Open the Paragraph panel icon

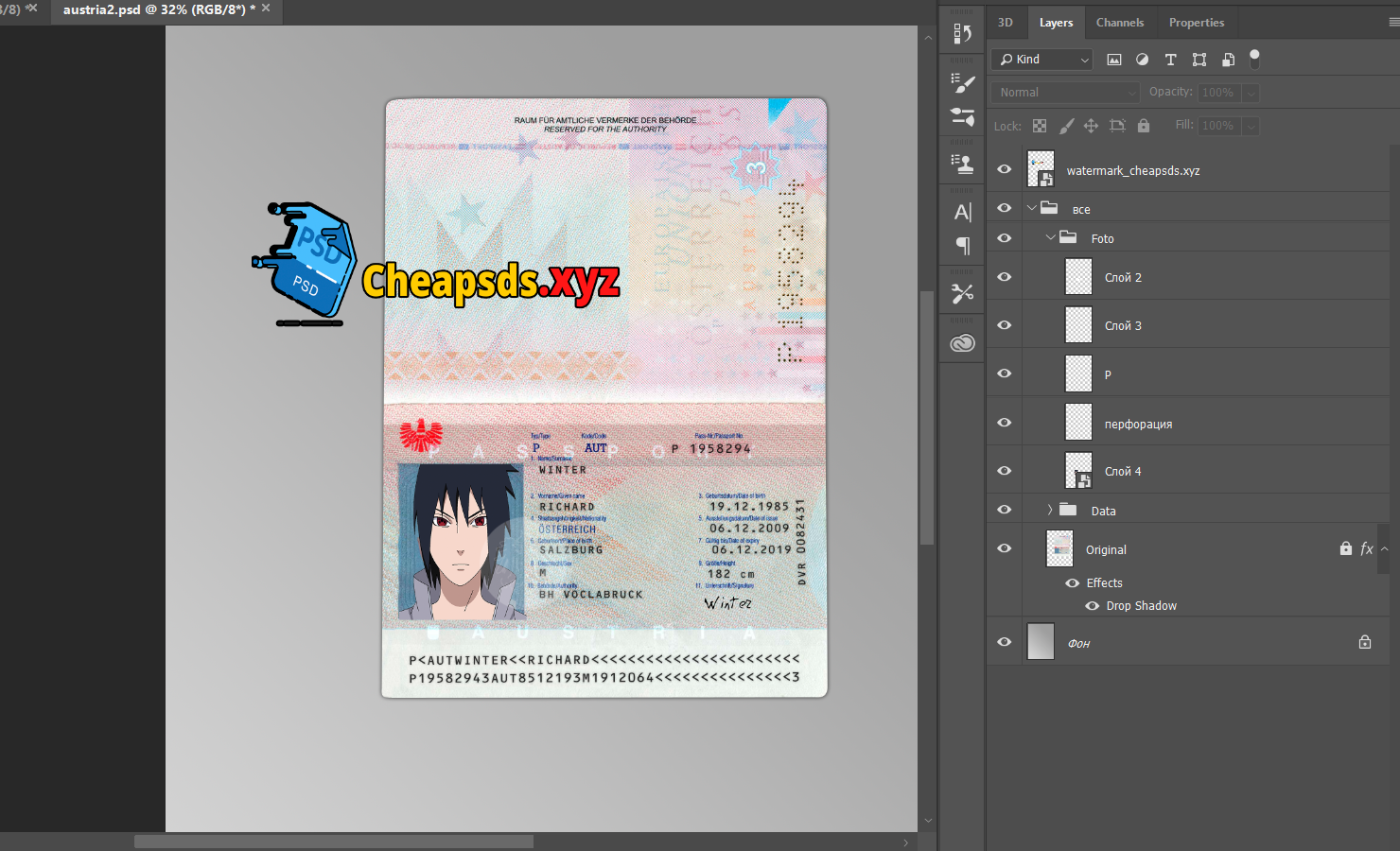963,246
